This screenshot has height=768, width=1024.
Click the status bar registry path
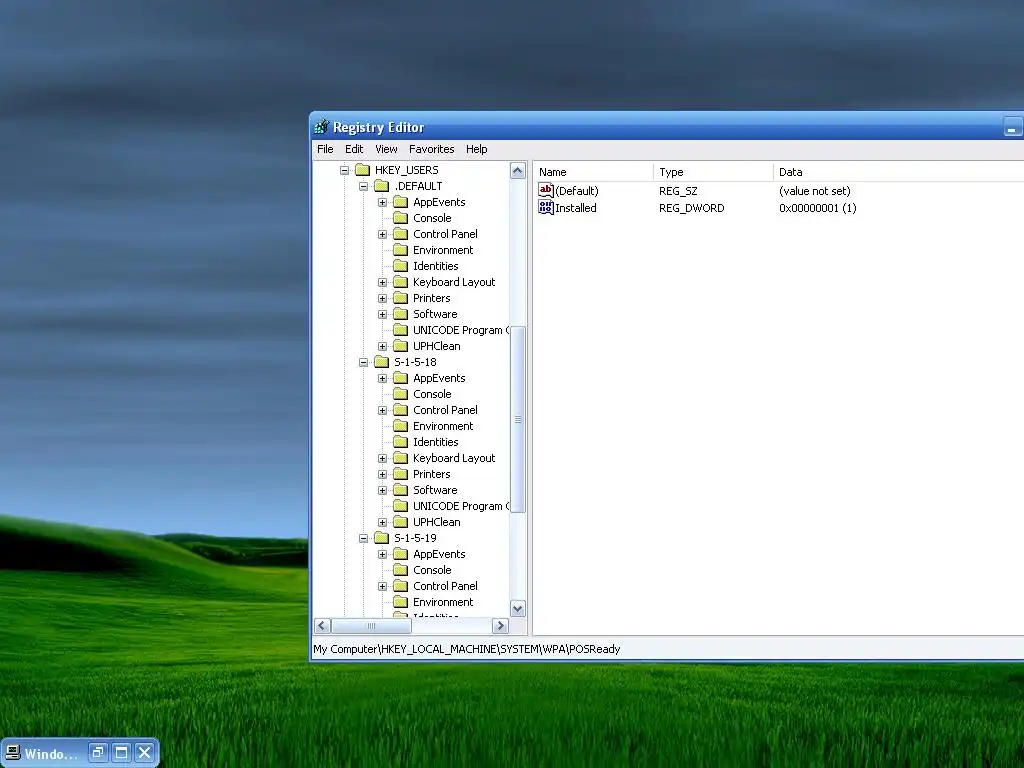pos(466,648)
